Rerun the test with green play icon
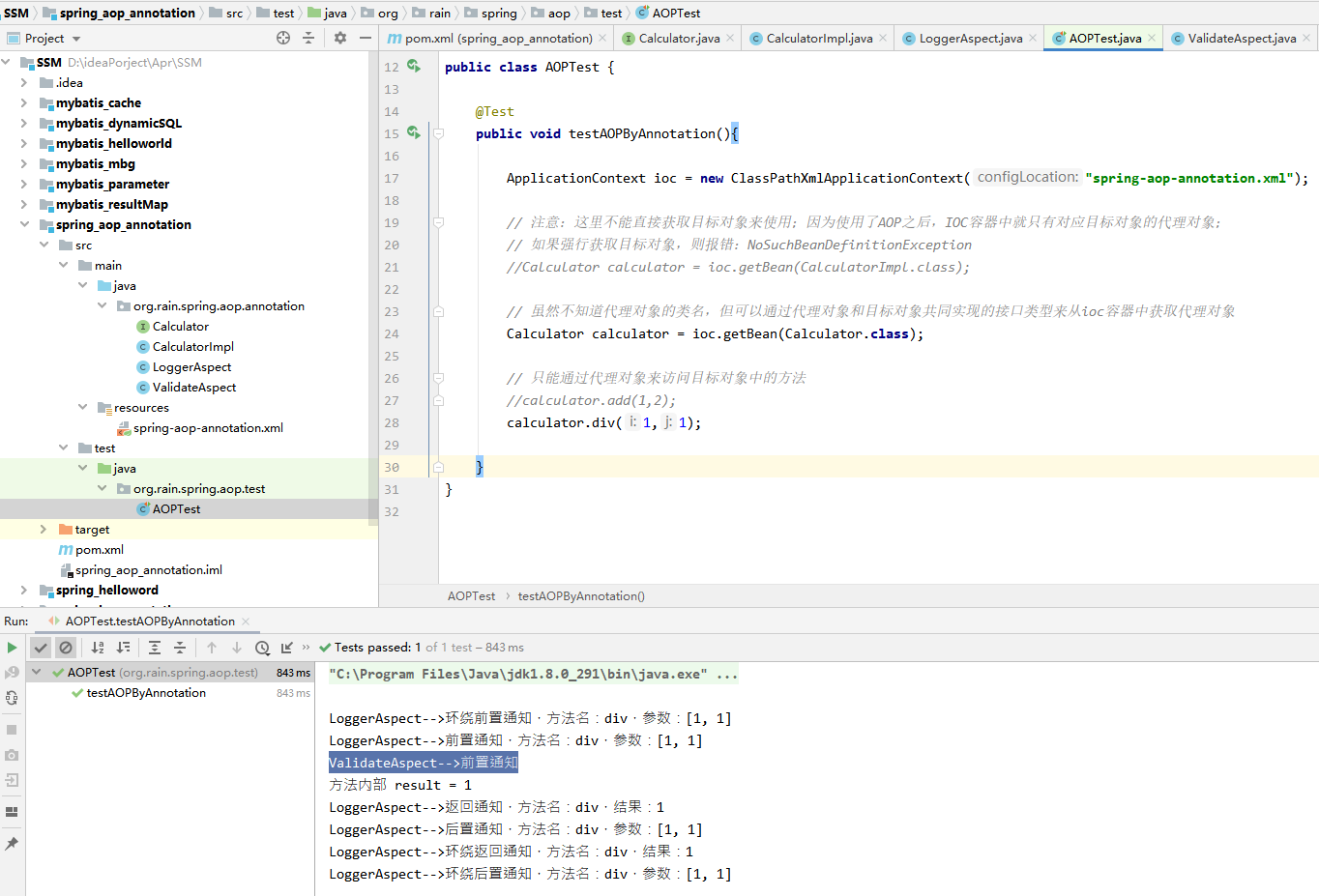The image size is (1319, 896). coord(12,648)
